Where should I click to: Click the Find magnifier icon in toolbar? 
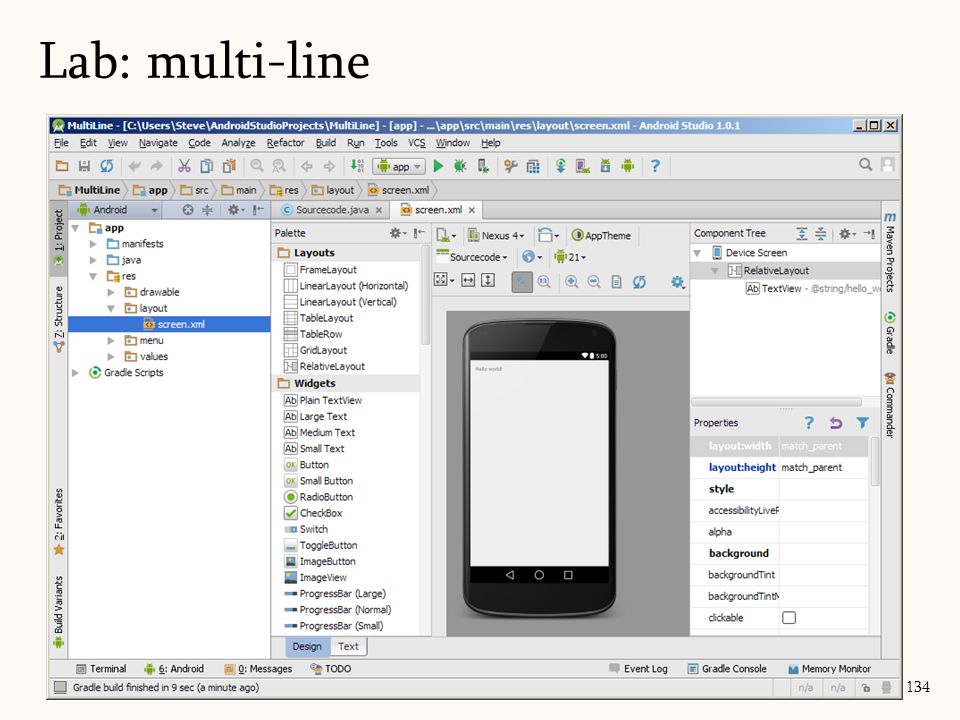point(257,166)
